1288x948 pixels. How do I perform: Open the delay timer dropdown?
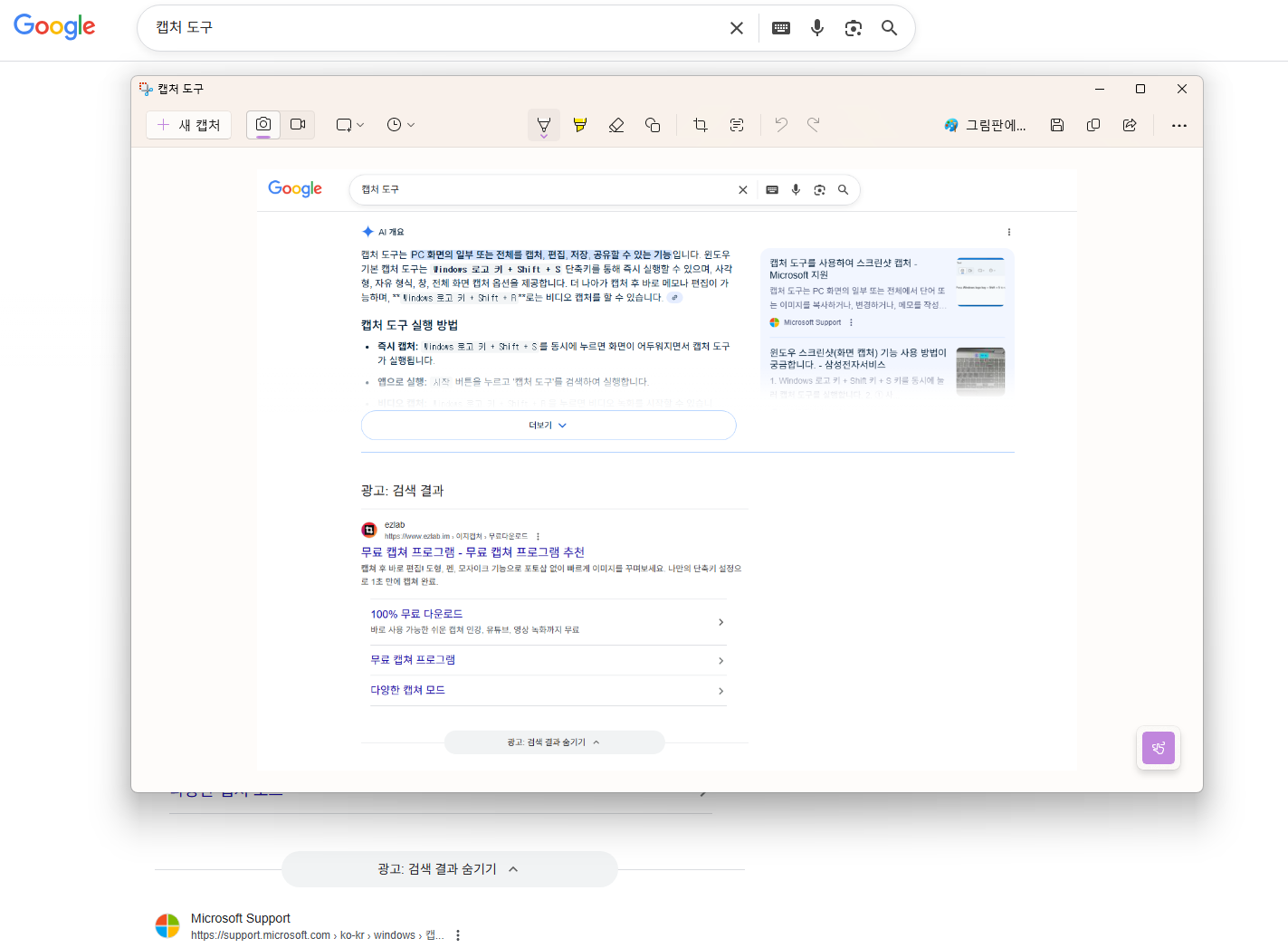pos(400,125)
